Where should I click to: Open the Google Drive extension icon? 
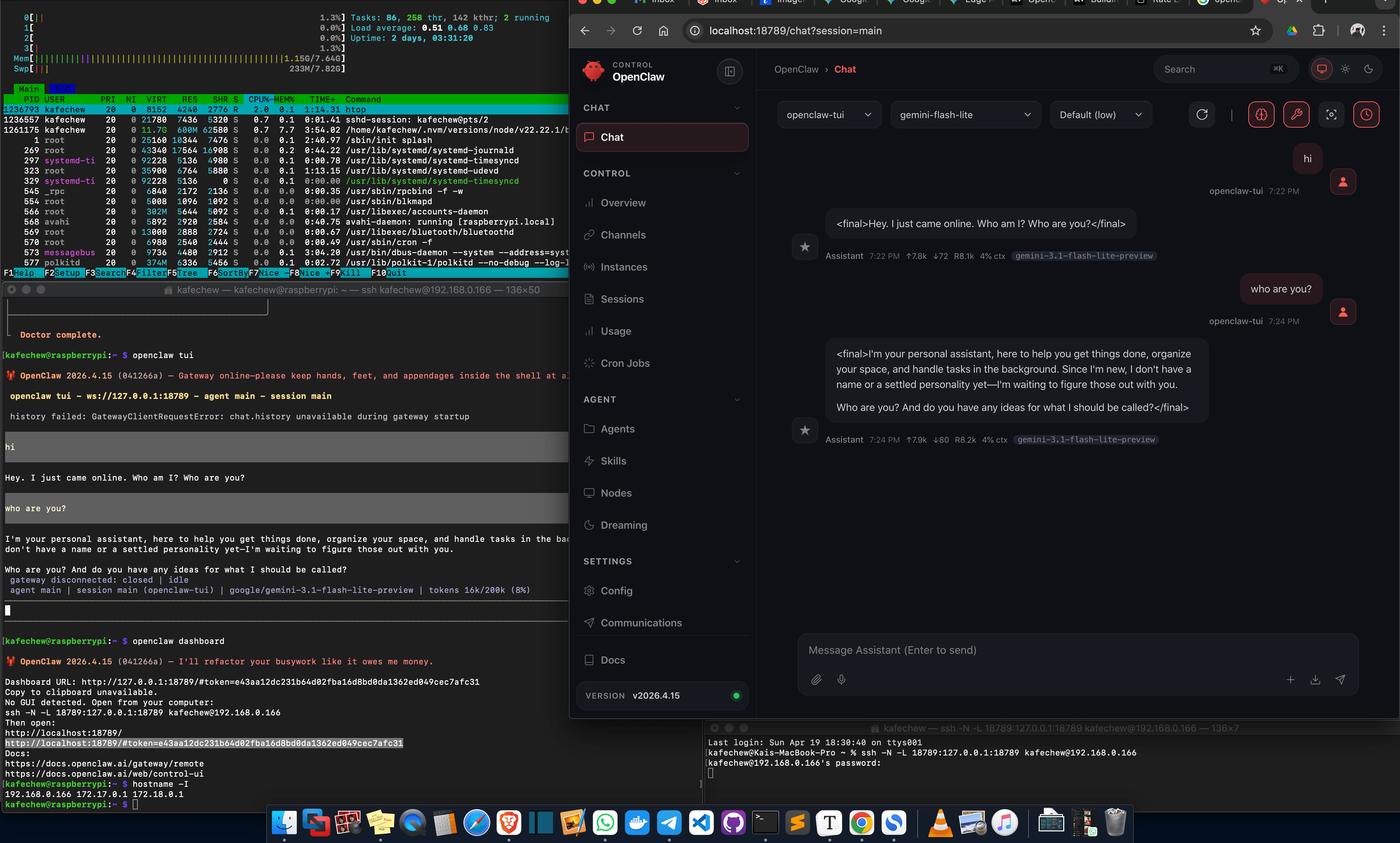click(1292, 31)
